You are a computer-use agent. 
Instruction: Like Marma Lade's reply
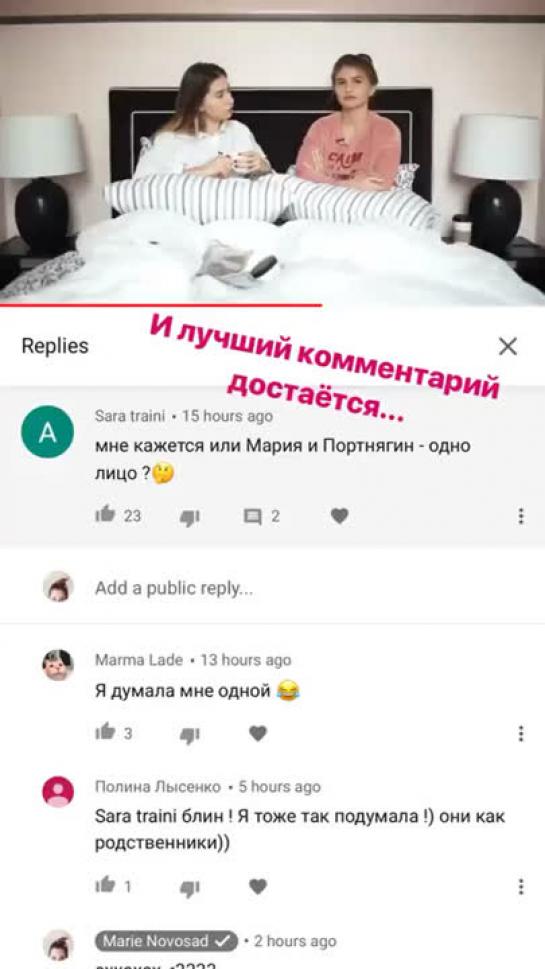[106, 732]
